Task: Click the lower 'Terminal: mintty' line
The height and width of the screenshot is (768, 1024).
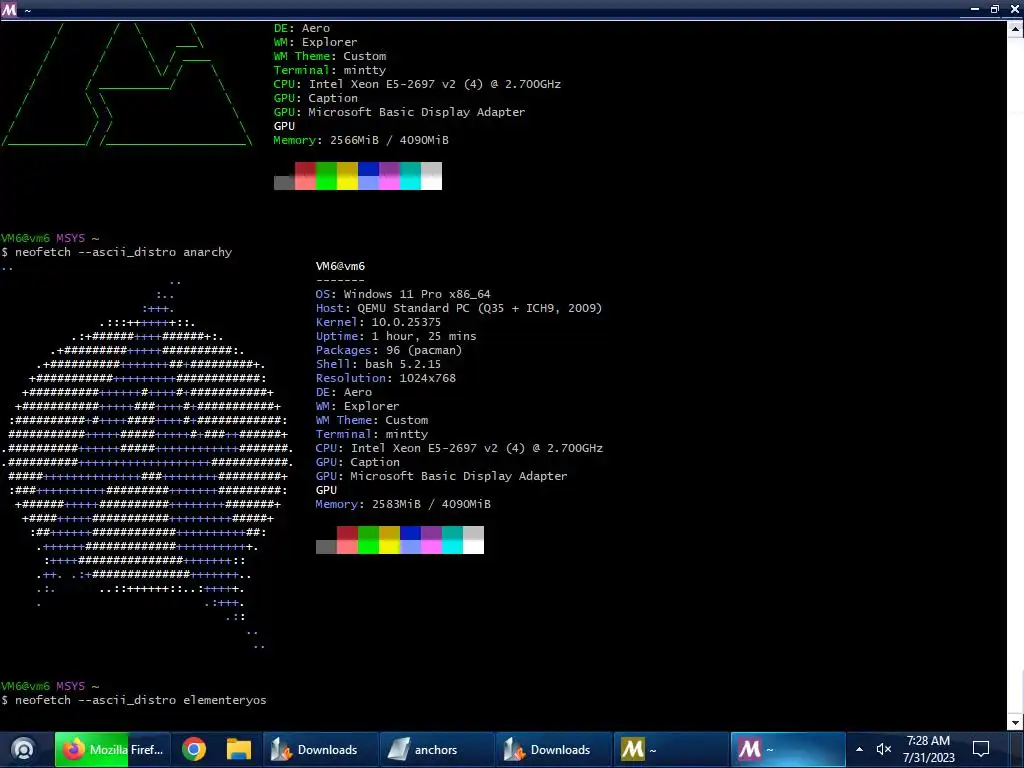Action: pyautogui.click(x=372, y=434)
